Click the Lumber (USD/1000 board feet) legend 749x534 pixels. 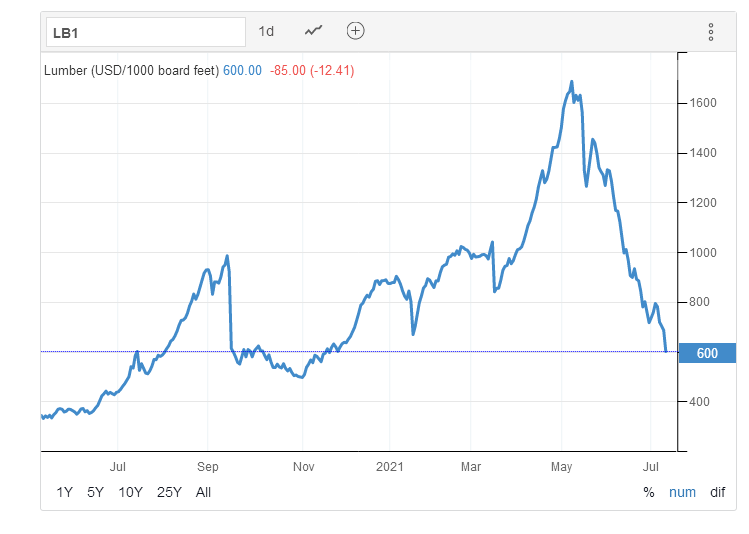click(x=131, y=71)
